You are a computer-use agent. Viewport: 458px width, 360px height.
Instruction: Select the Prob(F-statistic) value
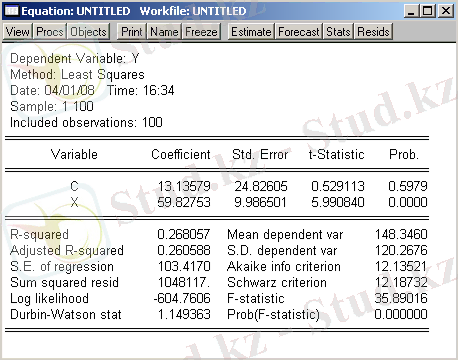click(x=401, y=314)
